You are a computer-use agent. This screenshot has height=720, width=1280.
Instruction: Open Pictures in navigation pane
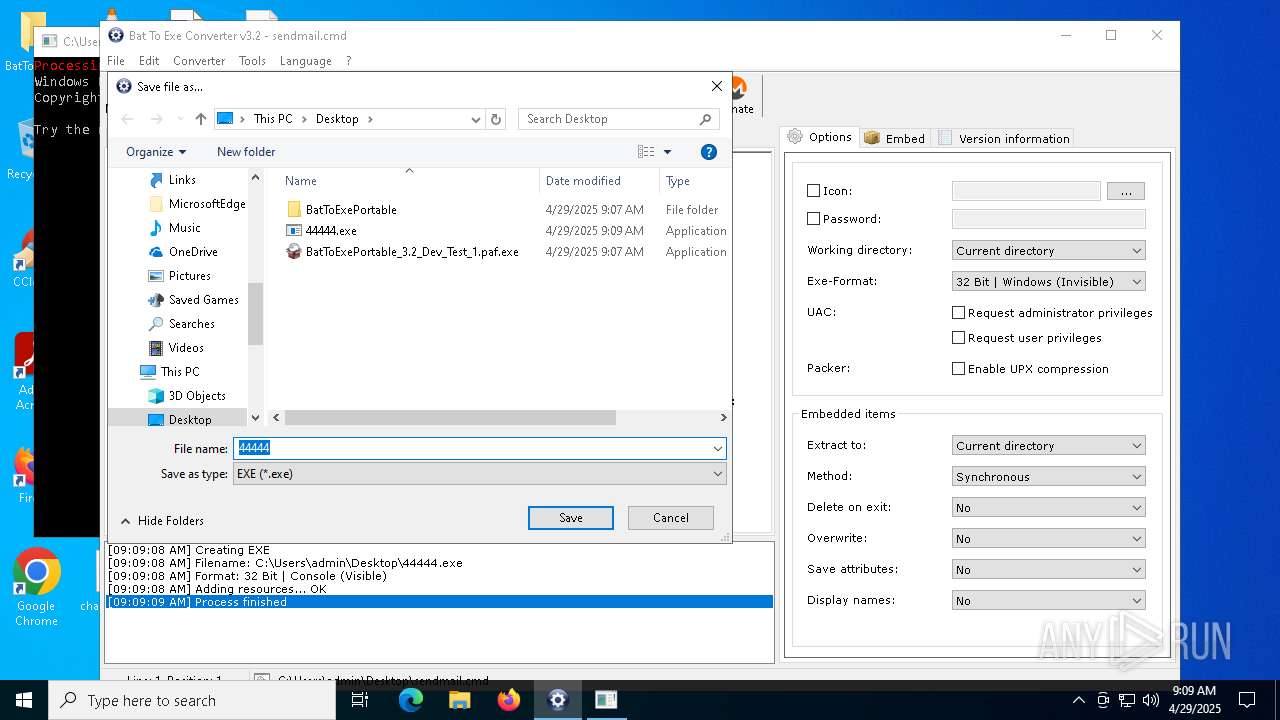(x=189, y=276)
